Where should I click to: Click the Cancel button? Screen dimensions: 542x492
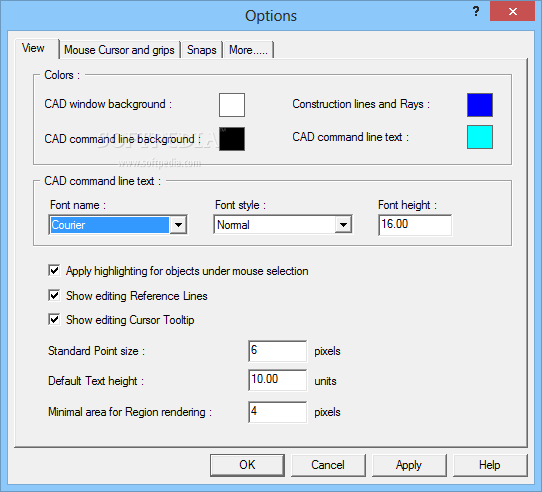[x=328, y=465]
